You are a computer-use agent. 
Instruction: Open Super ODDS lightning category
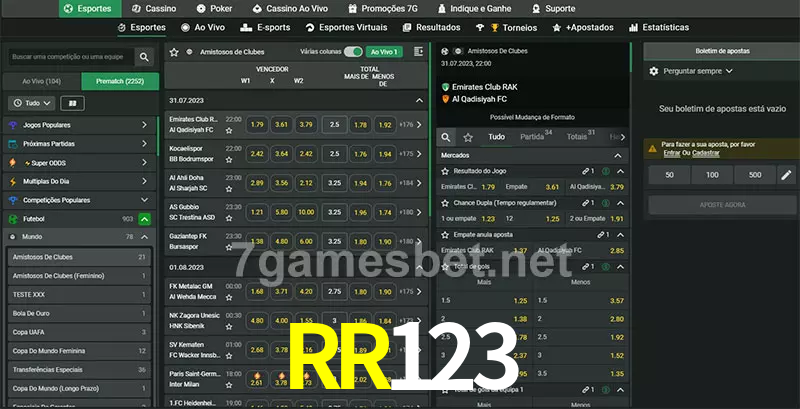point(79,163)
